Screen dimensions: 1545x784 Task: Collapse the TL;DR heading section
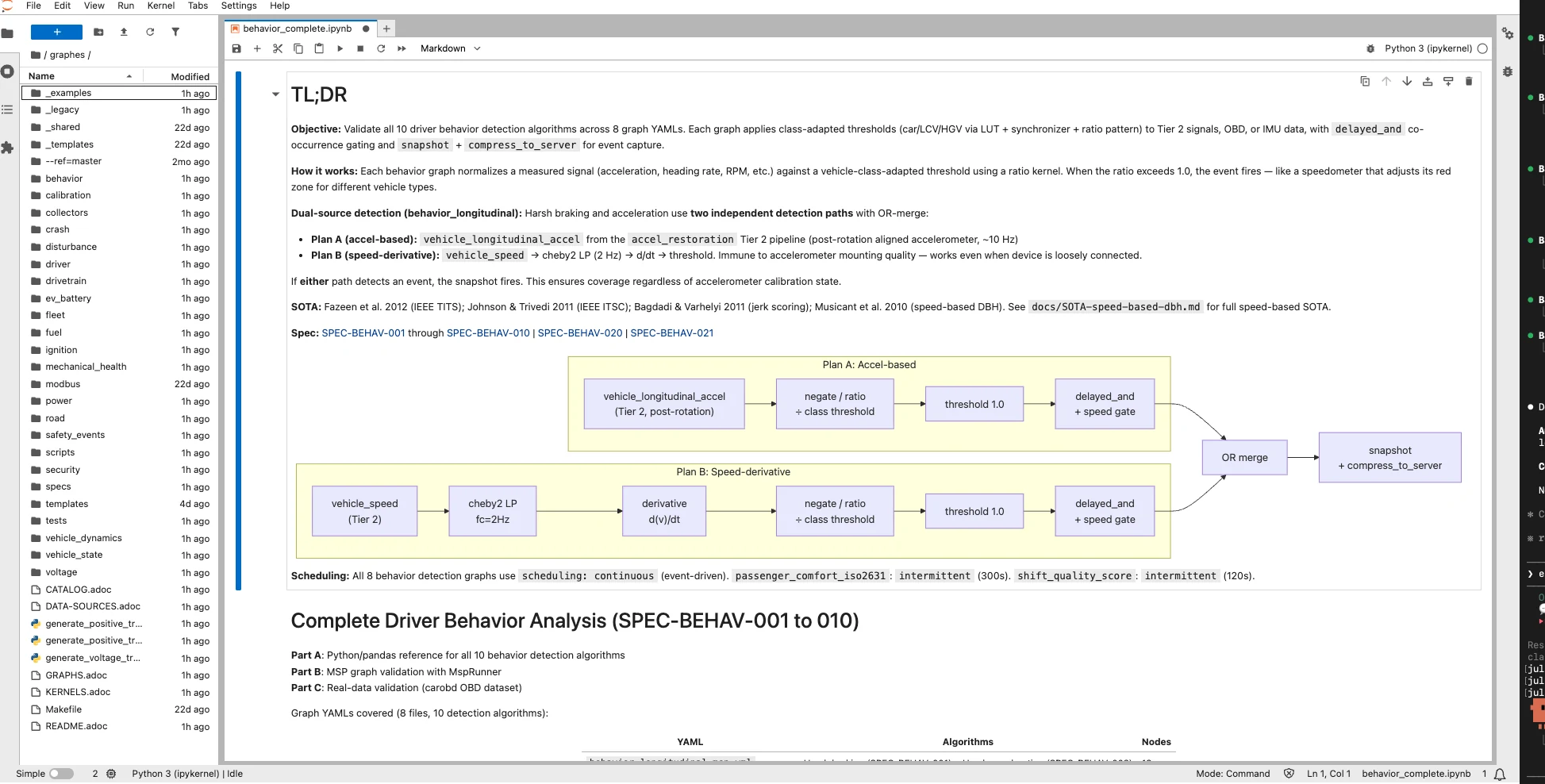[x=275, y=94]
